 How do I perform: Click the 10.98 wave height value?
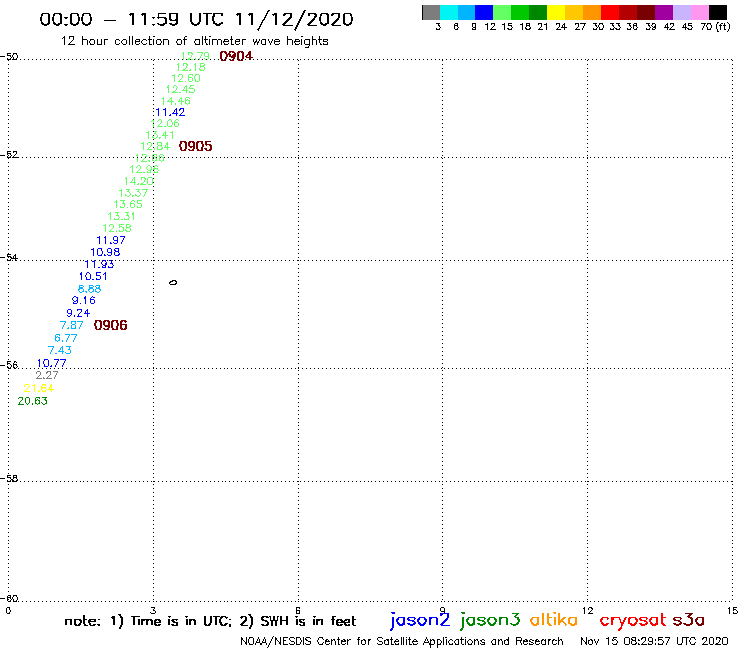[105, 253]
